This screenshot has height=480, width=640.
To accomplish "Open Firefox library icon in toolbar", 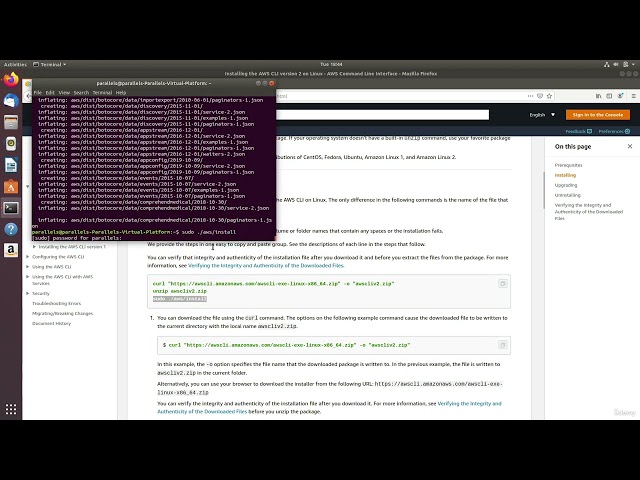I will click(598, 96).
